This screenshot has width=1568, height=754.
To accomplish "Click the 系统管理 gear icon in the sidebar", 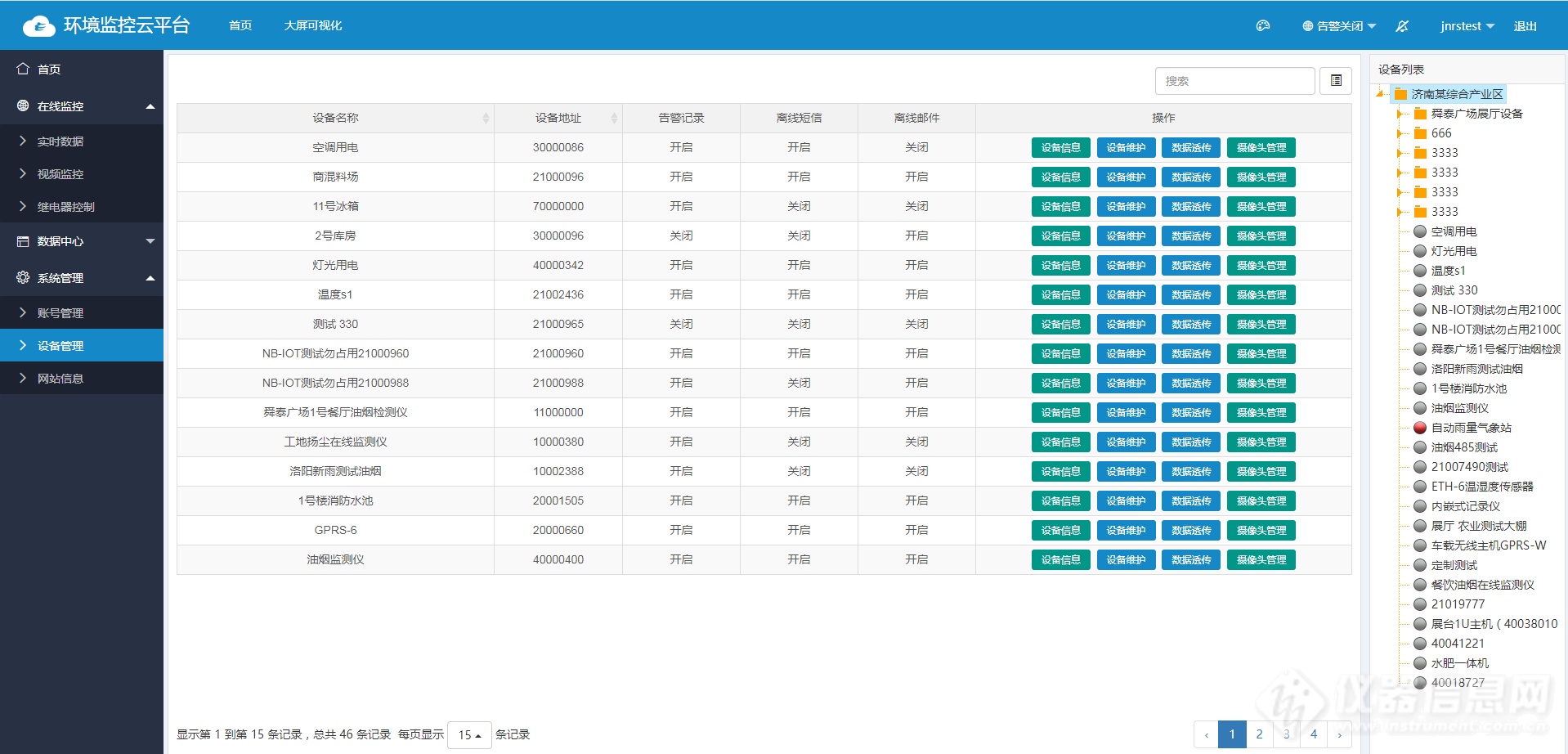I will tap(23, 277).
